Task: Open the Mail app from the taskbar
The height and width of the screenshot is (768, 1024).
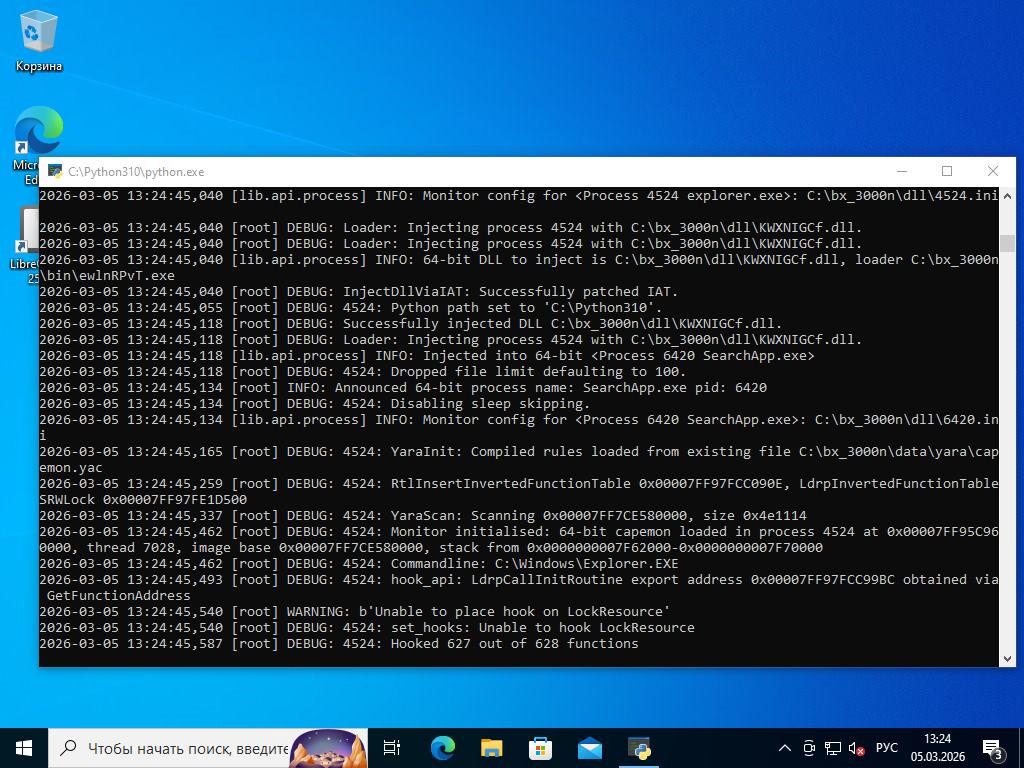Action: pyautogui.click(x=589, y=748)
